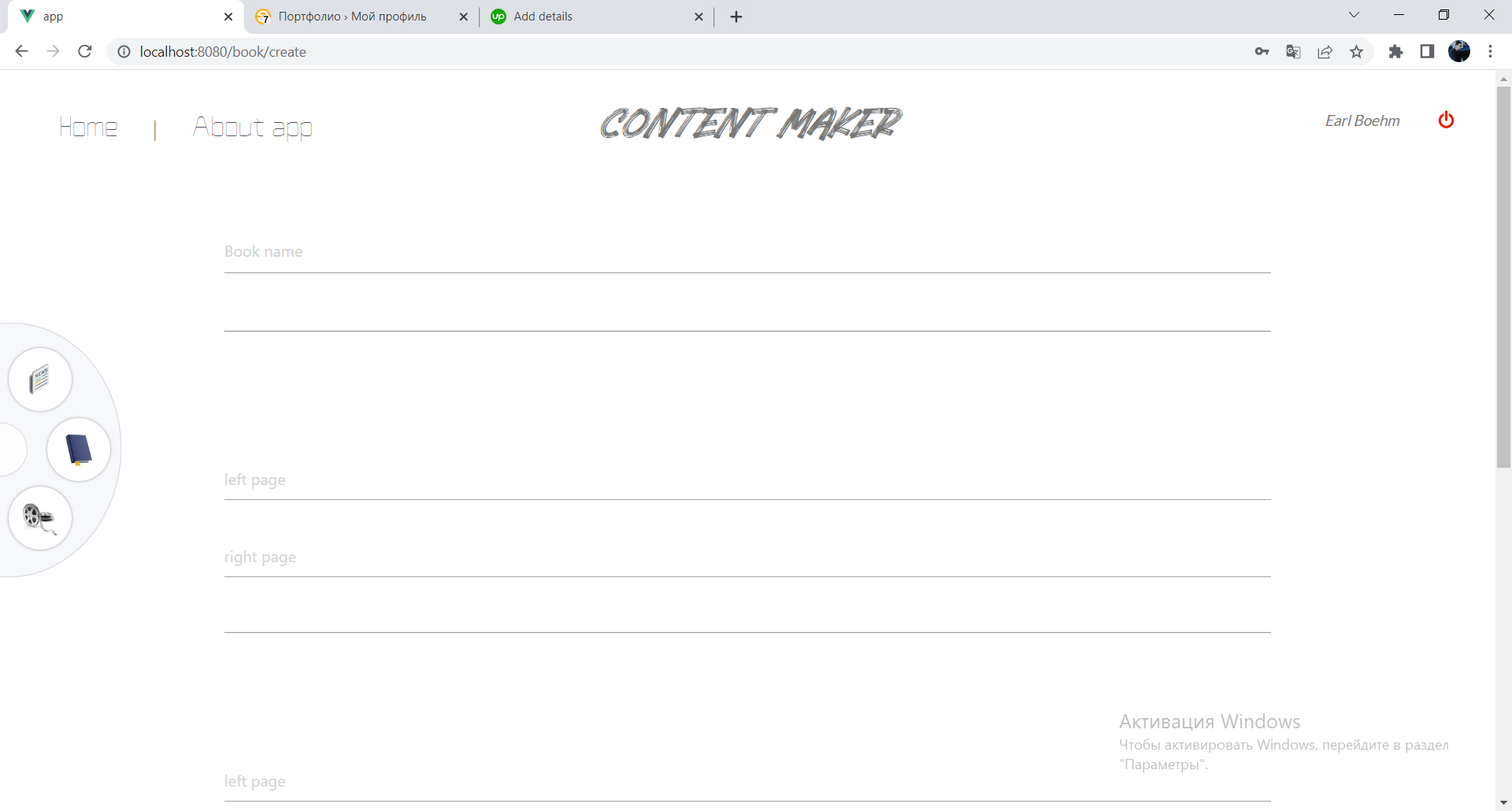The width and height of the screenshot is (1512, 811).
Task: Open the Google Translate icon
Action: pos(1293,51)
